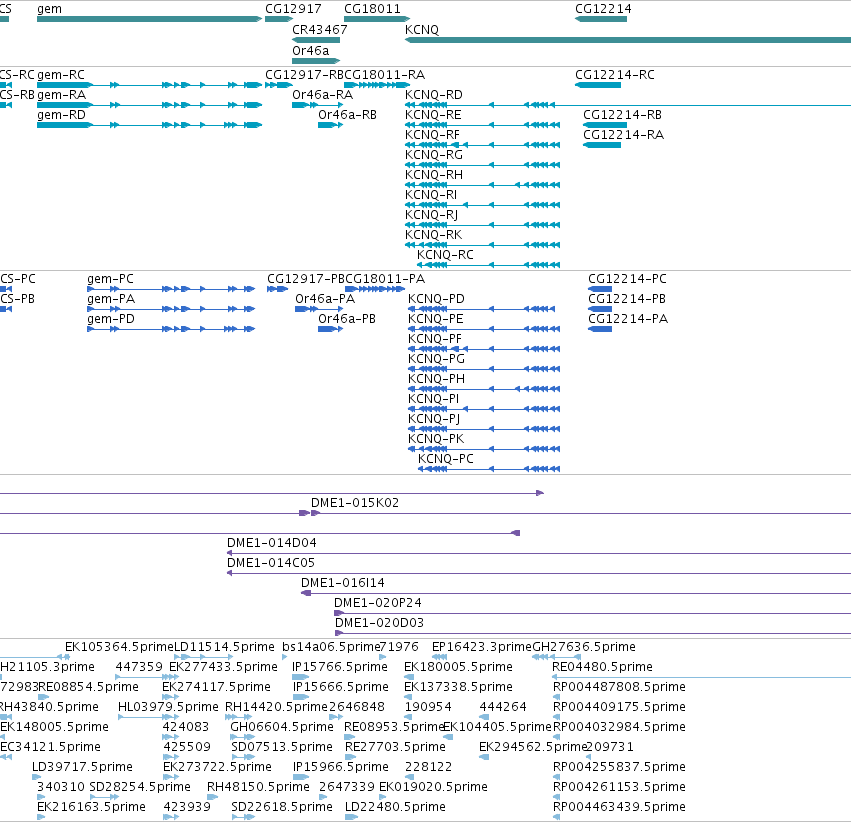The image size is (851, 822).
Task: Click protein KCNQ-PI
Action: pos(484,409)
